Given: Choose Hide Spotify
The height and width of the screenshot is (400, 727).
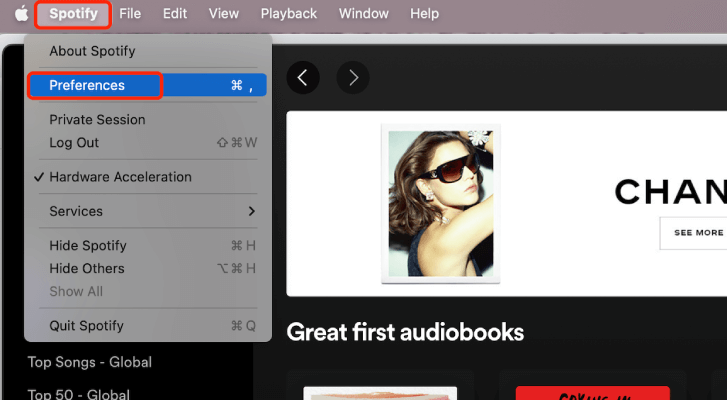Looking at the screenshot, I should tap(88, 246).
